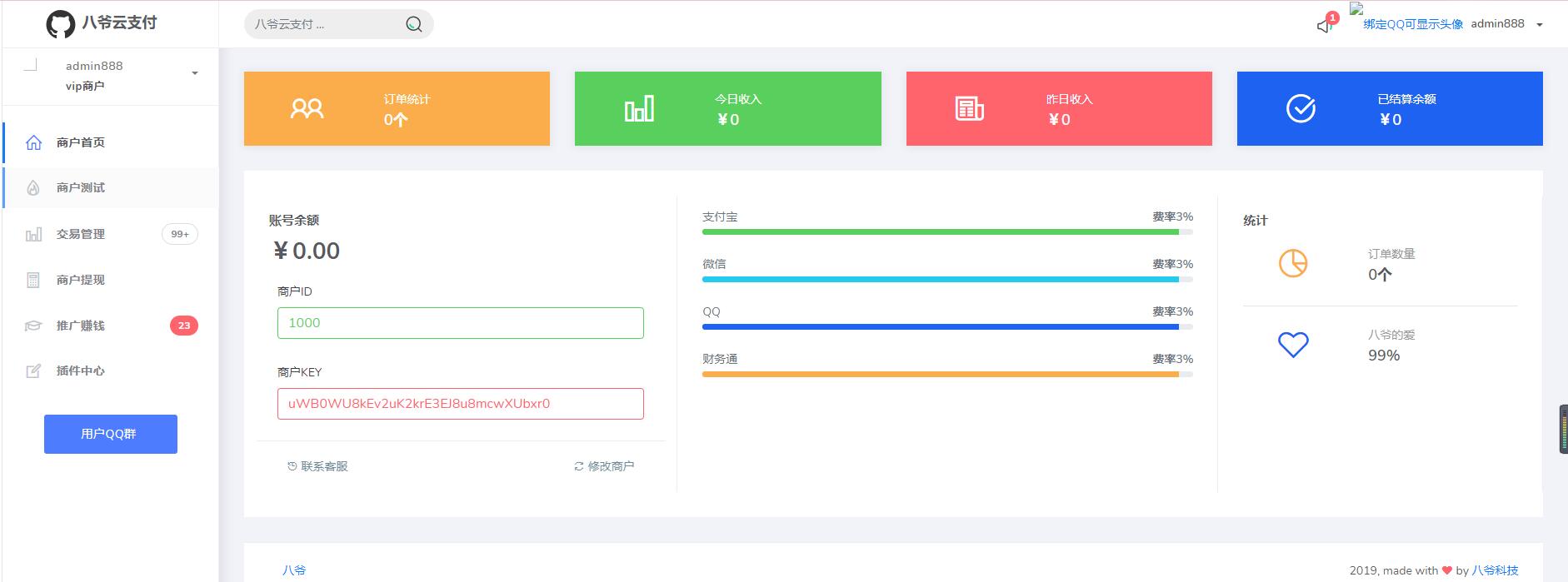Click the broken avatar image in header
Viewport: 1568px width, 582px height.
coord(1356,8)
